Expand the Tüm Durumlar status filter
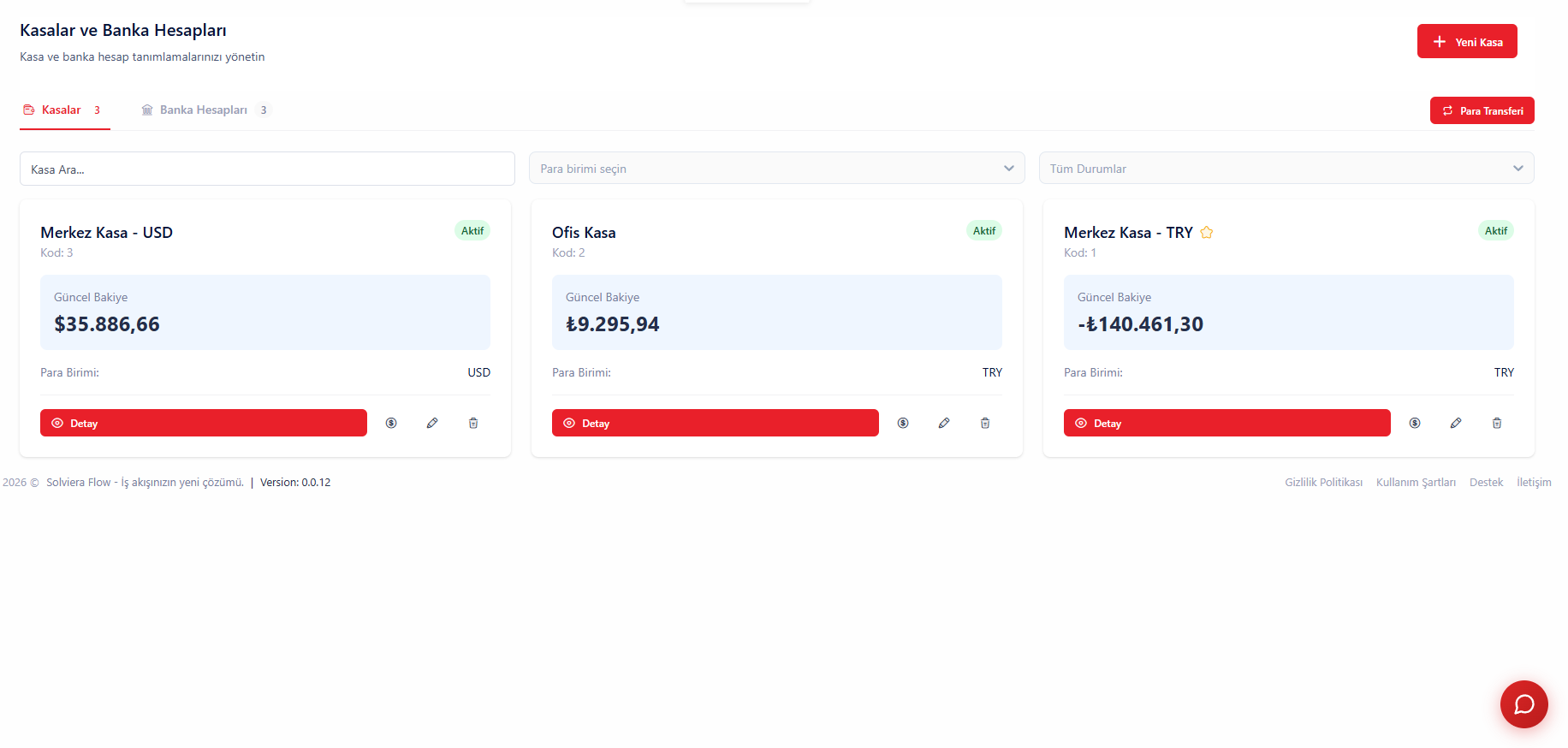The width and height of the screenshot is (1568, 748). pos(1286,169)
